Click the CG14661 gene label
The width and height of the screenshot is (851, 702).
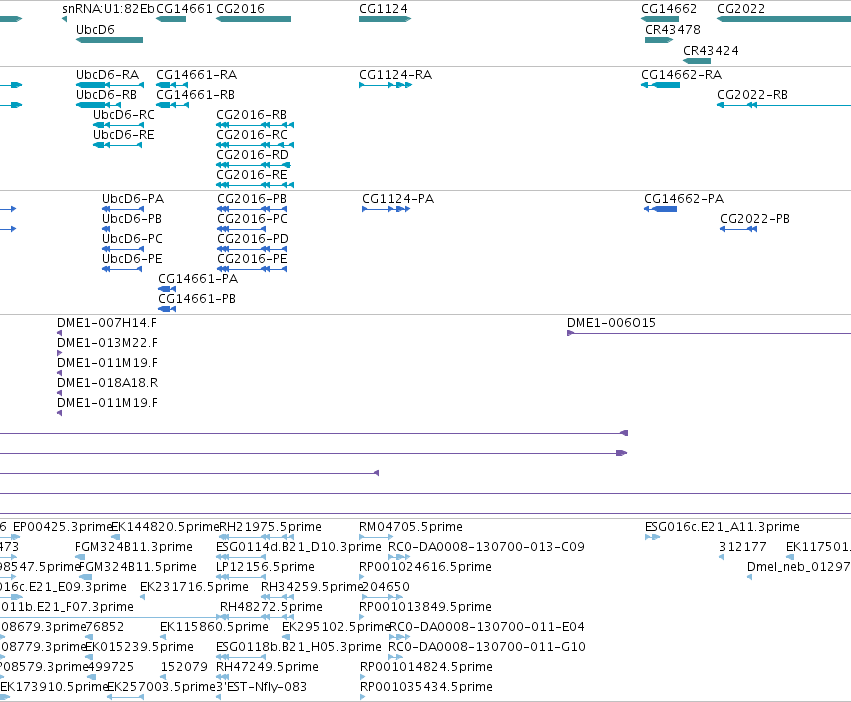point(184,9)
